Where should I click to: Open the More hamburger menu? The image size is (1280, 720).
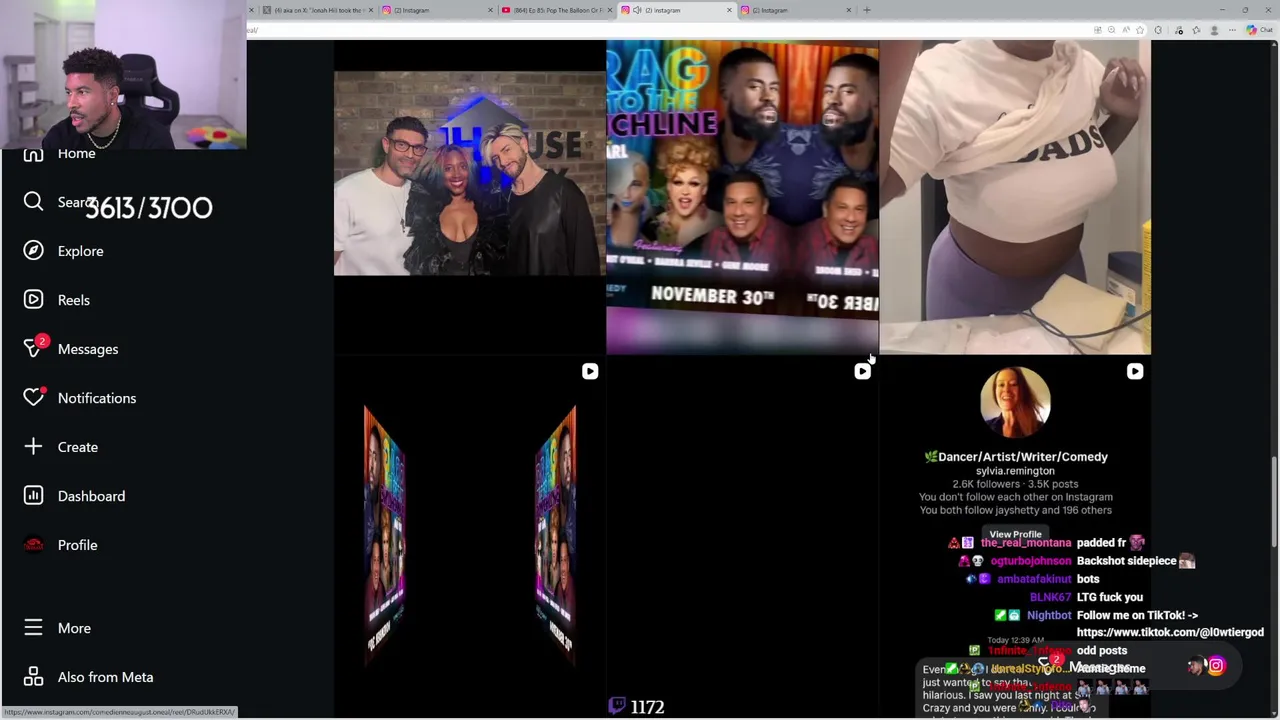click(33, 628)
